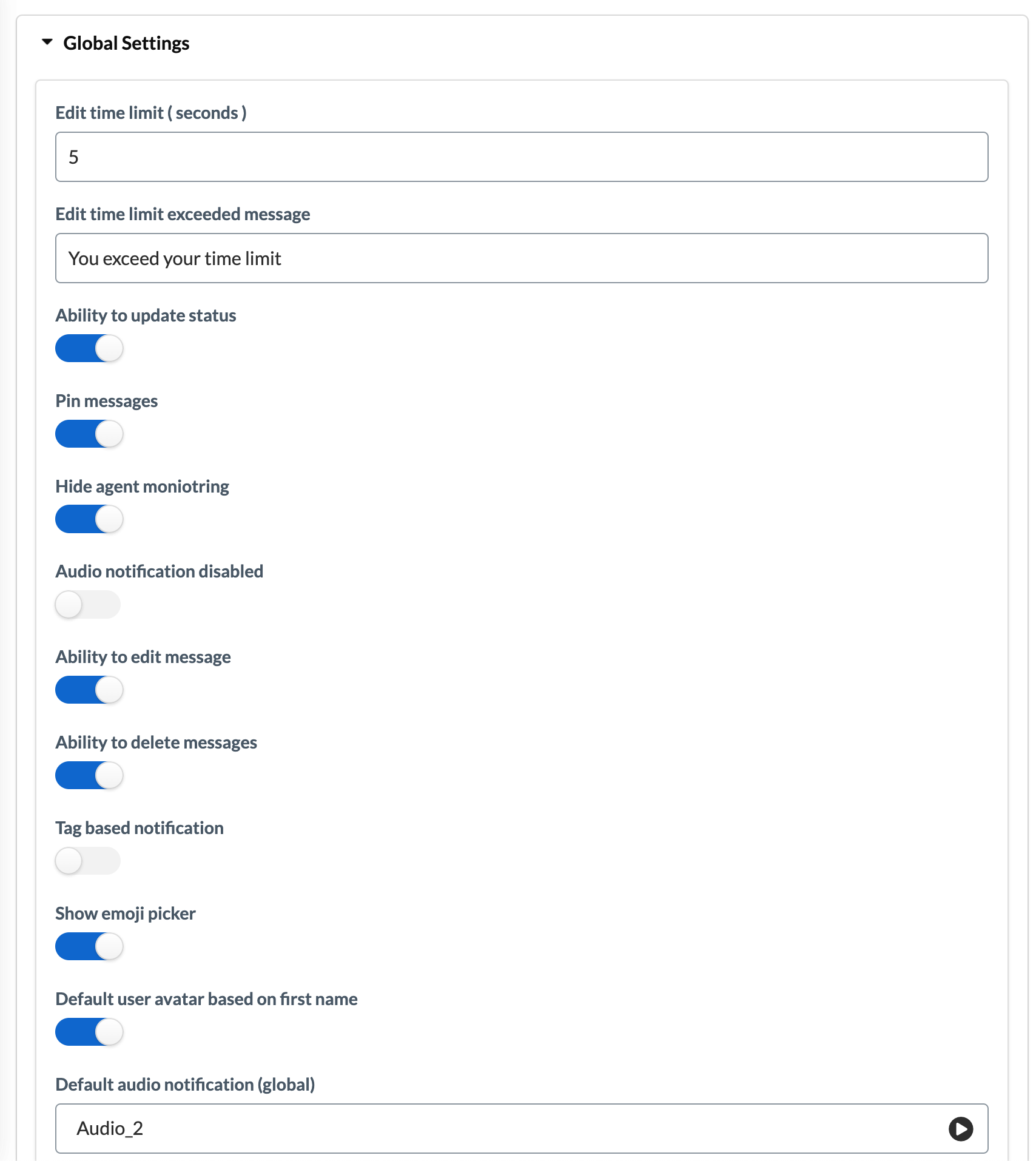Toggle Hide agent moniotring off

[89, 520]
